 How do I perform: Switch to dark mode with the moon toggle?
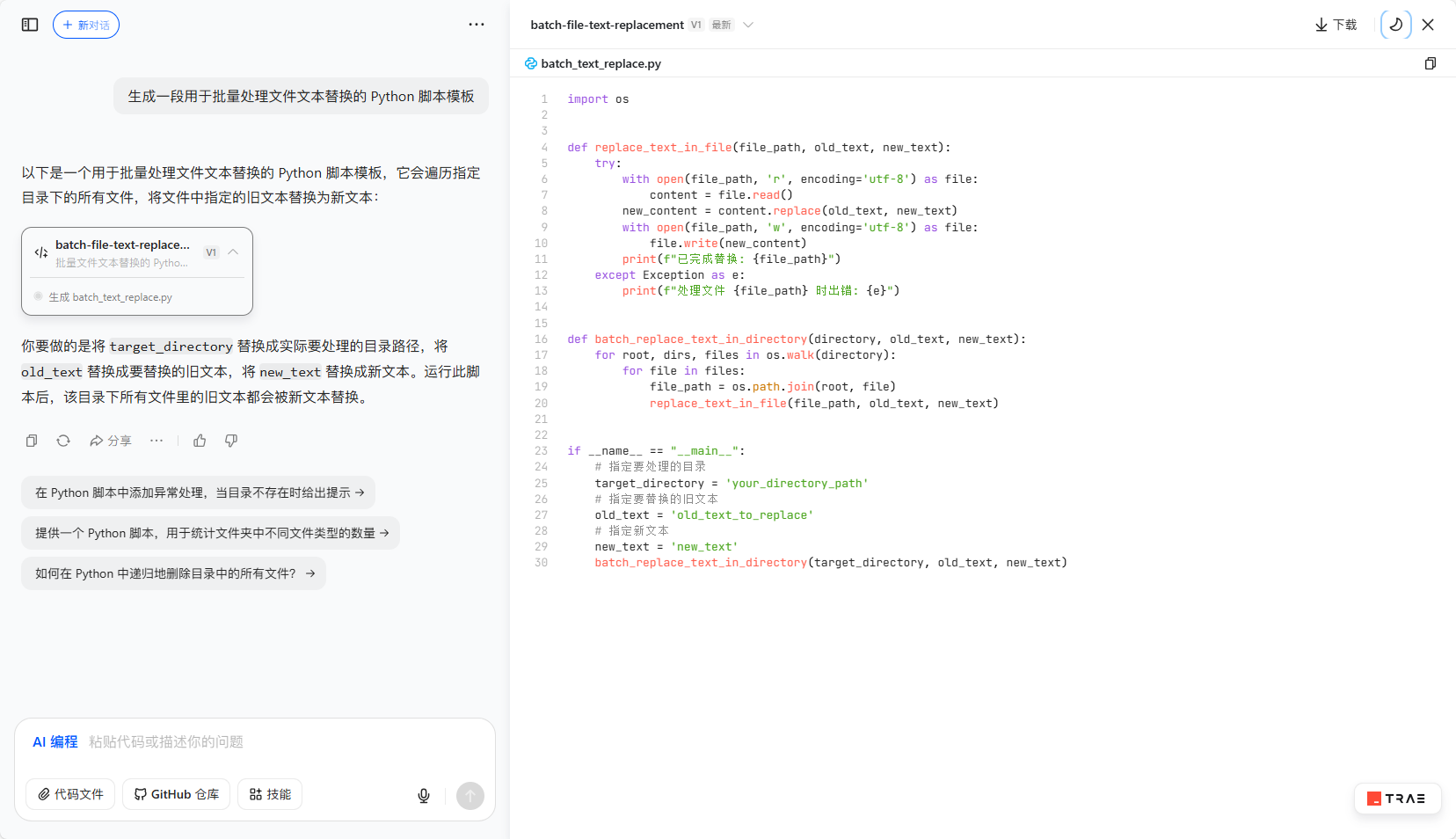[x=1395, y=25]
